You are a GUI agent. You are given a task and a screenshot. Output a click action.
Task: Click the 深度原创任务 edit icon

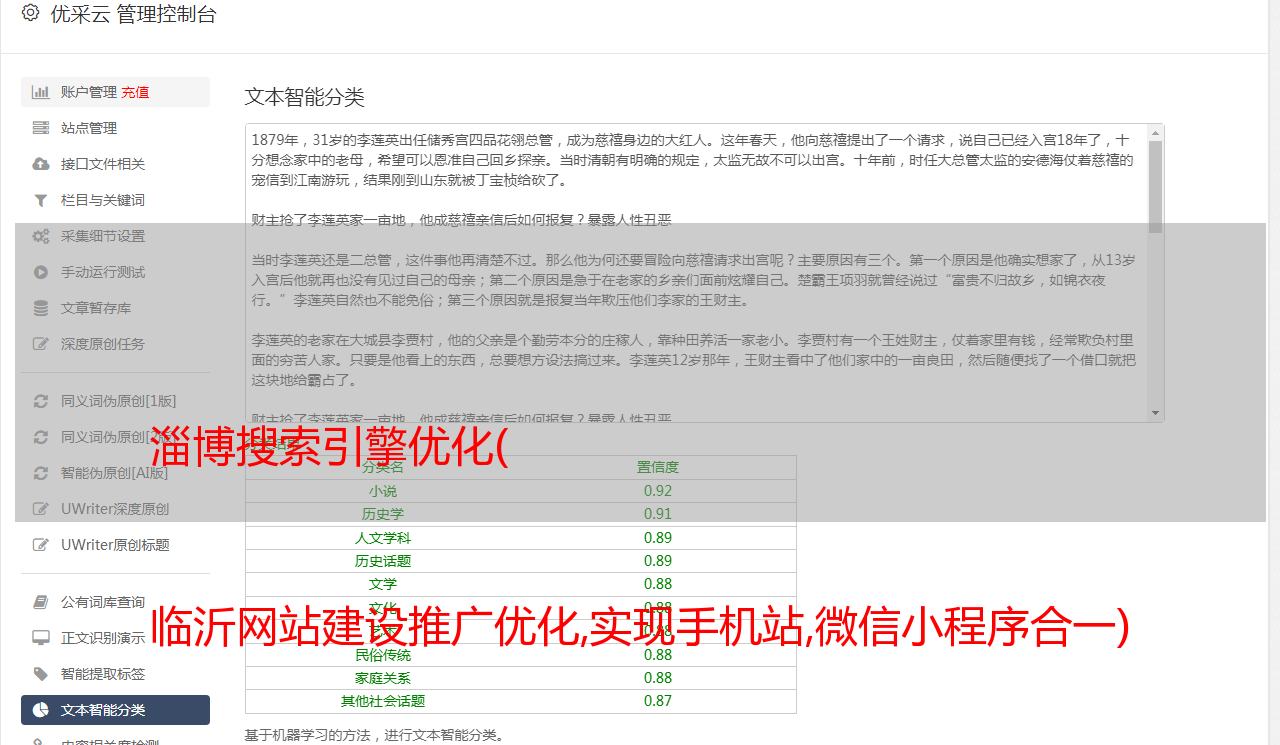pyautogui.click(x=41, y=344)
